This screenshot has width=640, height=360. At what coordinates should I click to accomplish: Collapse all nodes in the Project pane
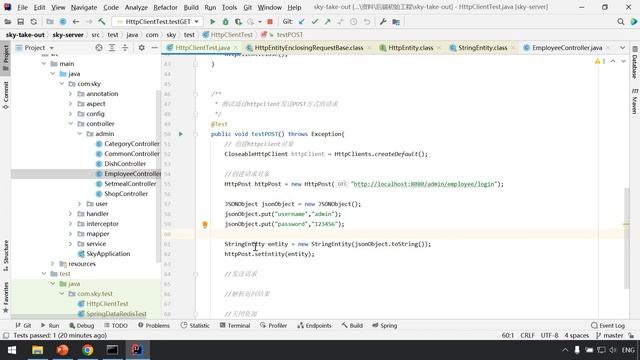(x=125, y=48)
